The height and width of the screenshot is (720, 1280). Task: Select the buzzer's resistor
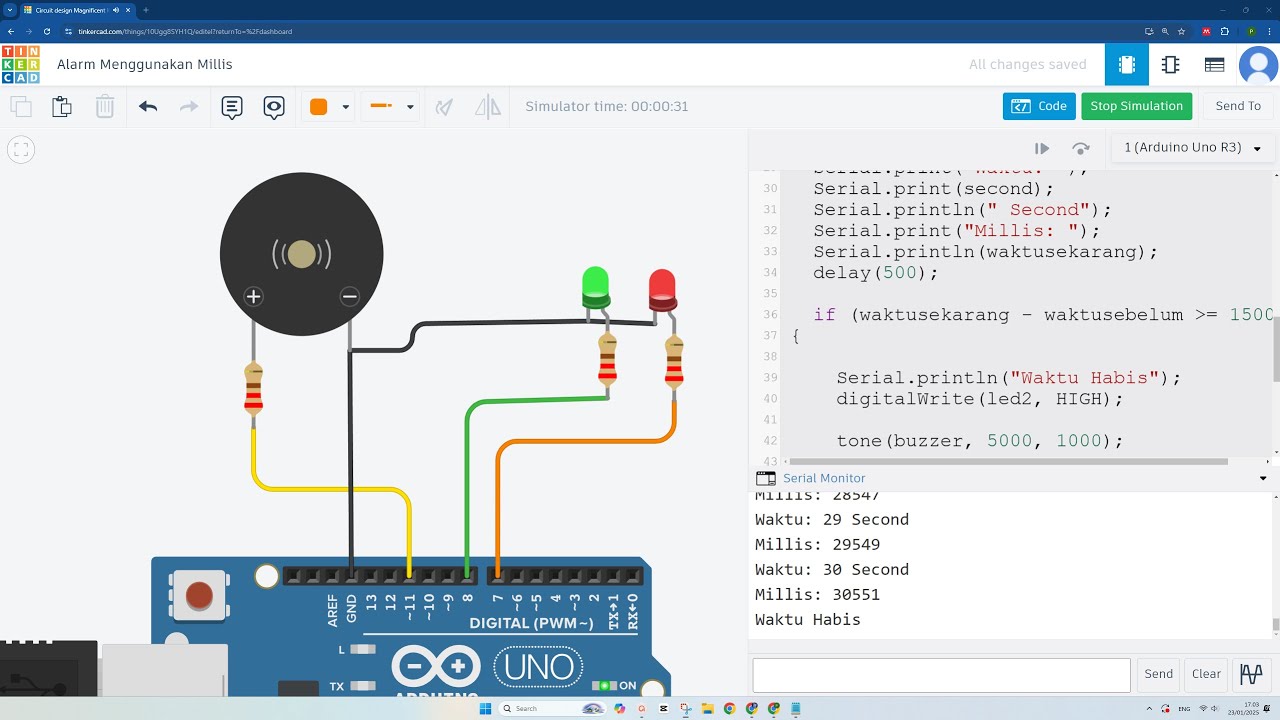click(253, 388)
